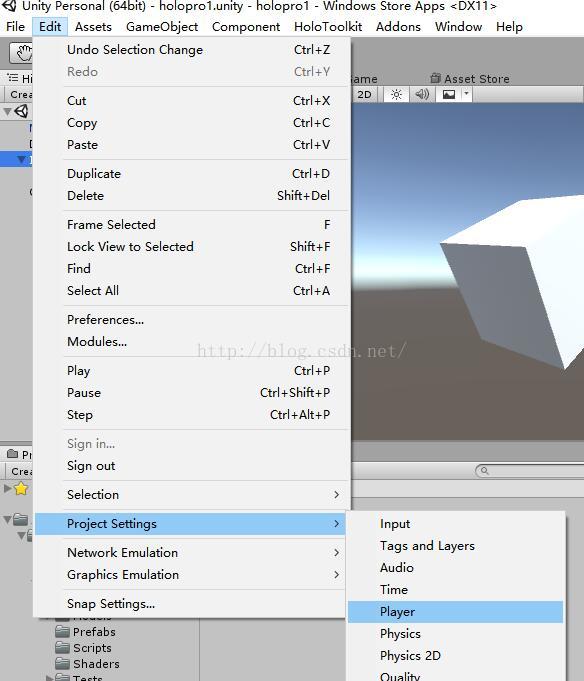Click Pause in Edit menu
The width and height of the screenshot is (584, 681).
click(x=191, y=392)
